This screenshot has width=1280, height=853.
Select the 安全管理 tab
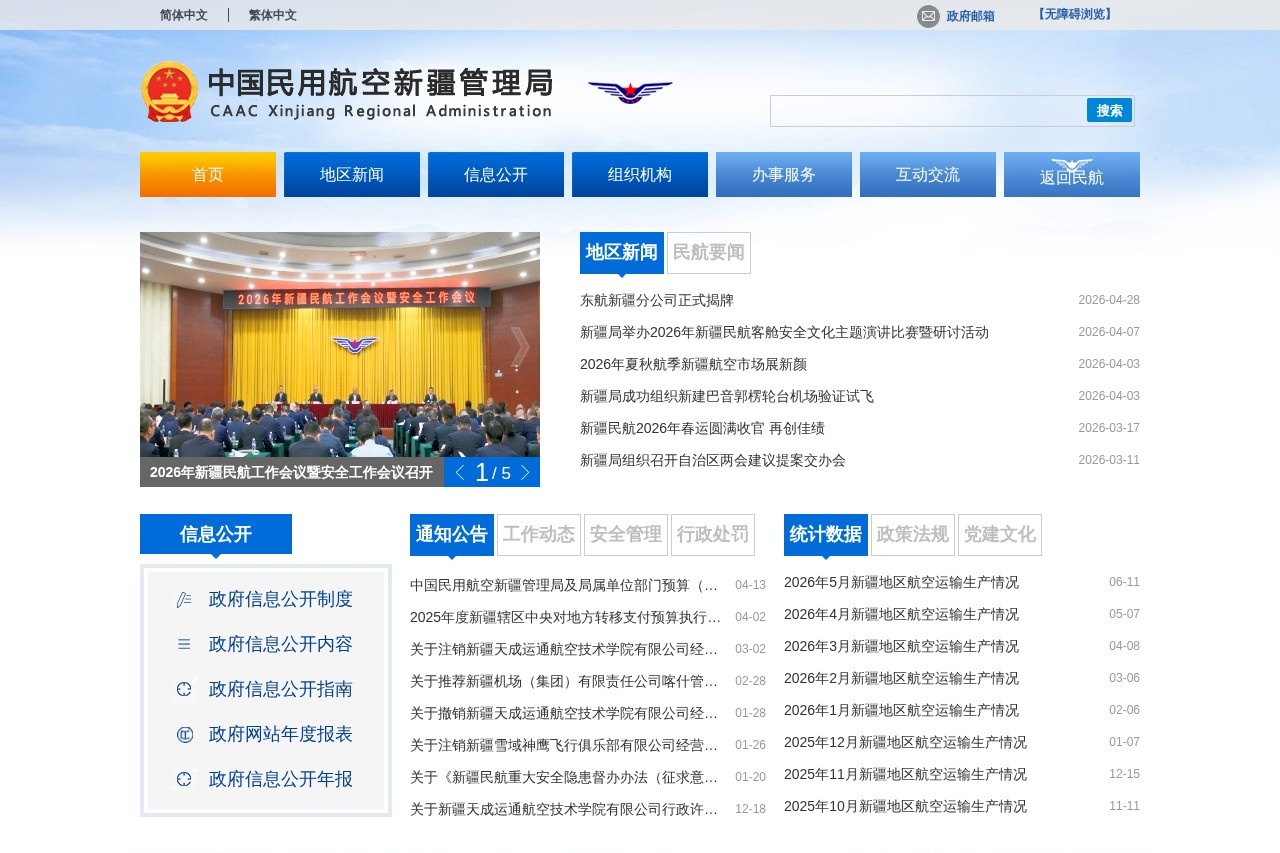pos(626,534)
